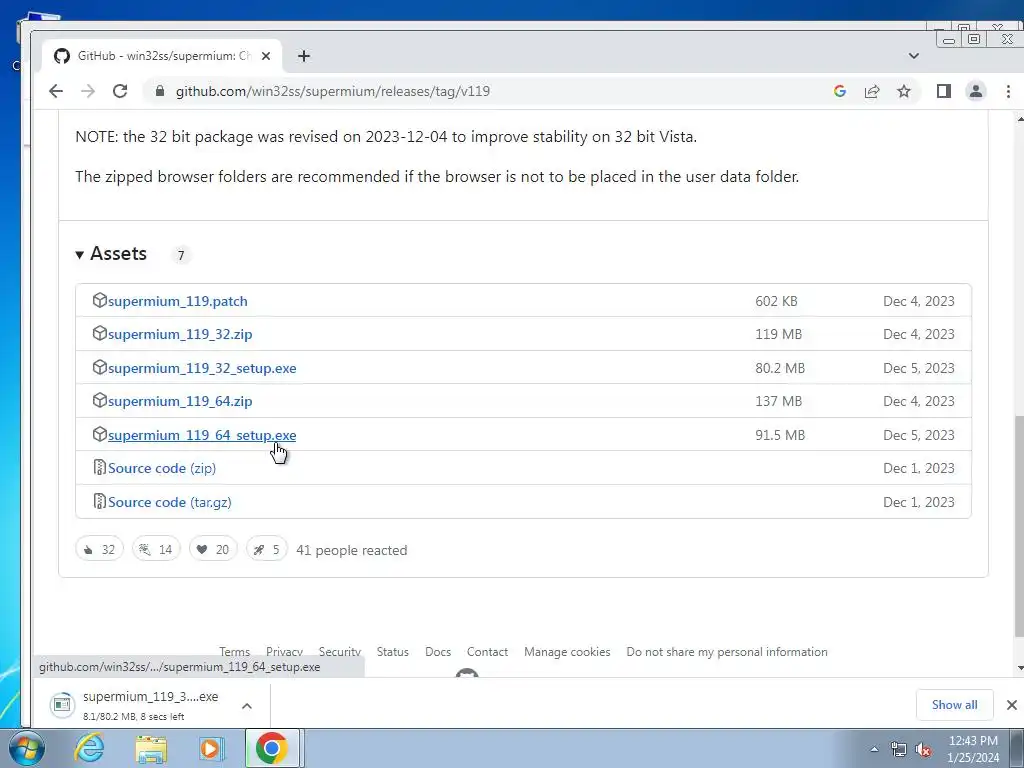Click package icon beside supermium_119_64.zip

(x=99, y=400)
